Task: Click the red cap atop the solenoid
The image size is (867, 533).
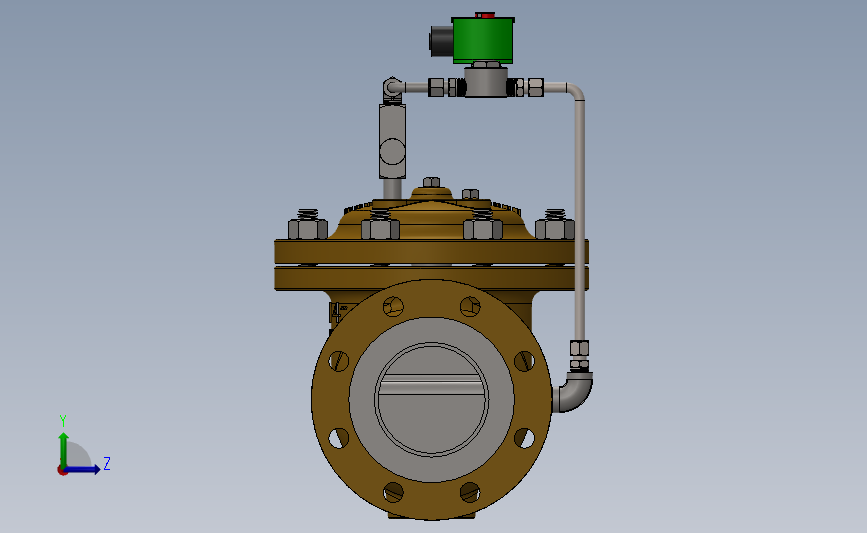Action: pyautogui.click(x=485, y=15)
